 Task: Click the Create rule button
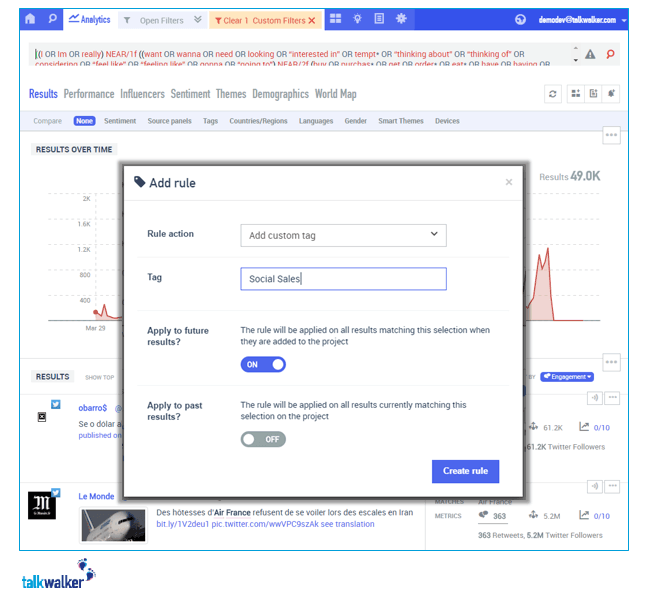pyautogui.click(x=465, y=471)
